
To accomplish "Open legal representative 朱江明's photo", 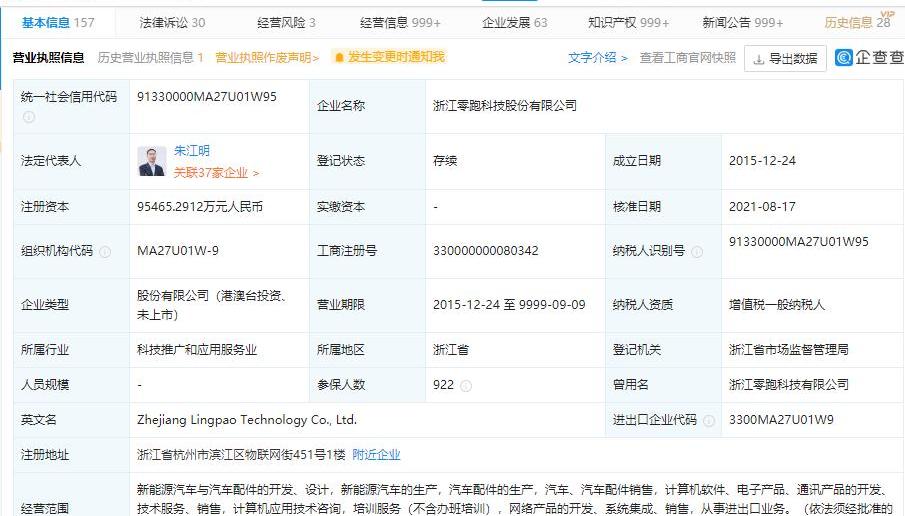I will click(152, 161).
